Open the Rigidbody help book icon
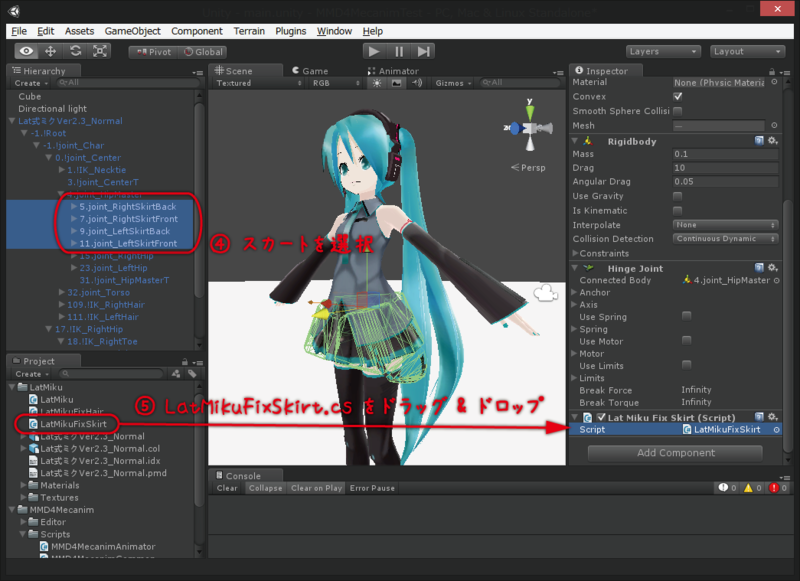Viewport: 800px width, 581px height. 759,140
